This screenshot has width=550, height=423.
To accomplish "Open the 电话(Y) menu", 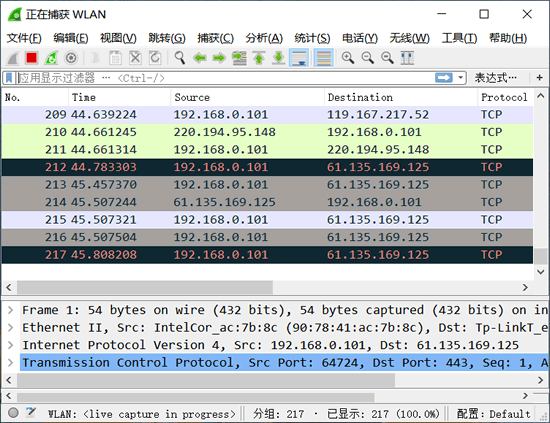I will (x=360, y=38).
